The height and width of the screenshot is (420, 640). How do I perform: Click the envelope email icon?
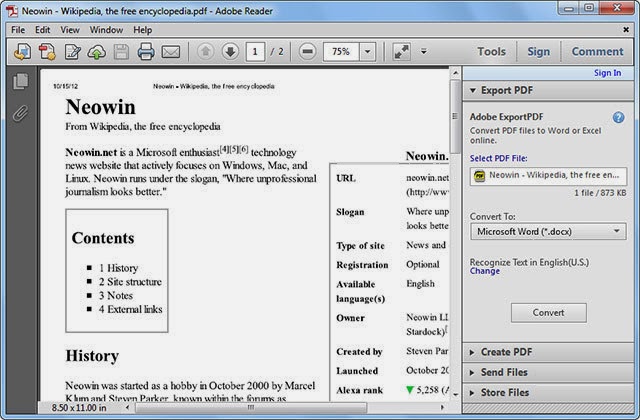pos(171,52)
